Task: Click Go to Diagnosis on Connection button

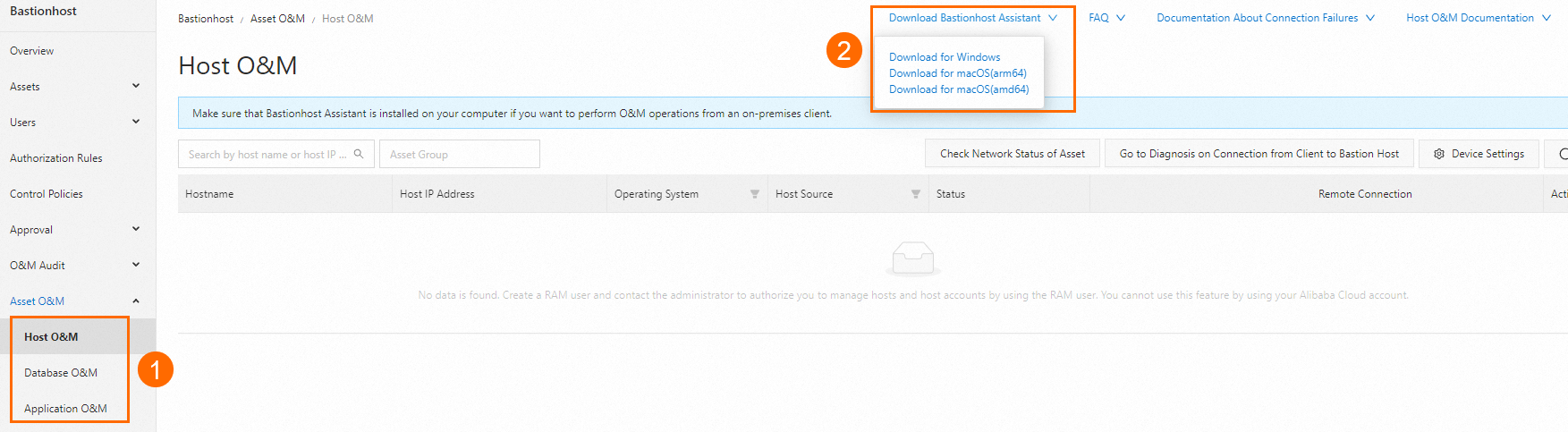Action: point(1259,154)
